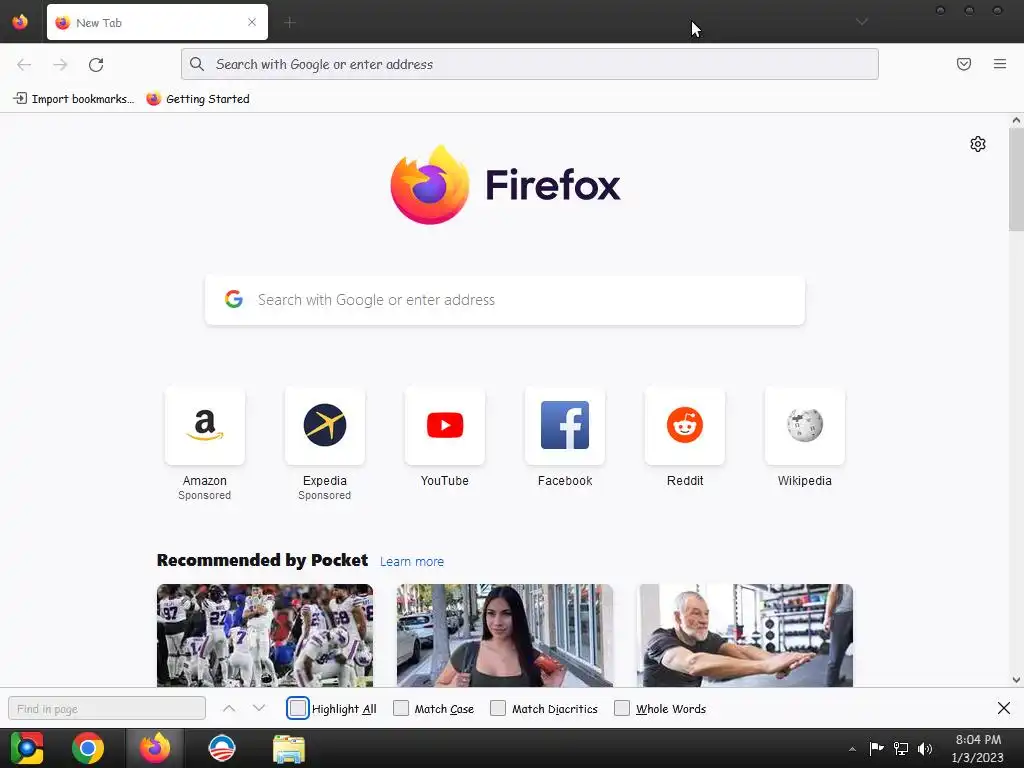
Task: Open the Expedia sponsored shortcut tile
Action: pyautogui.click(x=325, y=426)
